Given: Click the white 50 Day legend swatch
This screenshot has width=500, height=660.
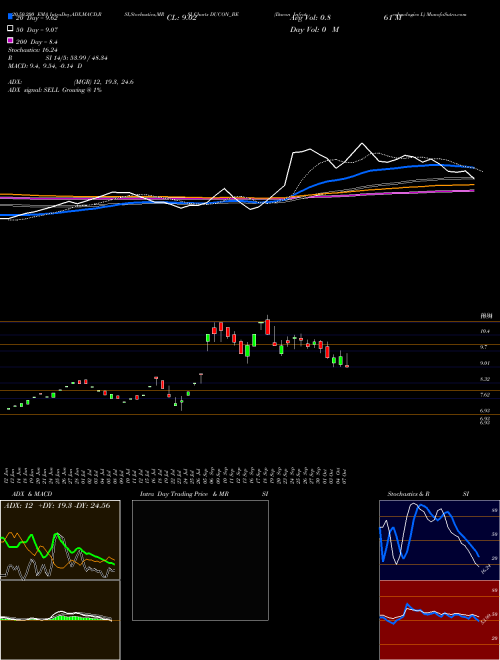Looking at the screenshot, I should pyautogui.click(x=10, y=30).
